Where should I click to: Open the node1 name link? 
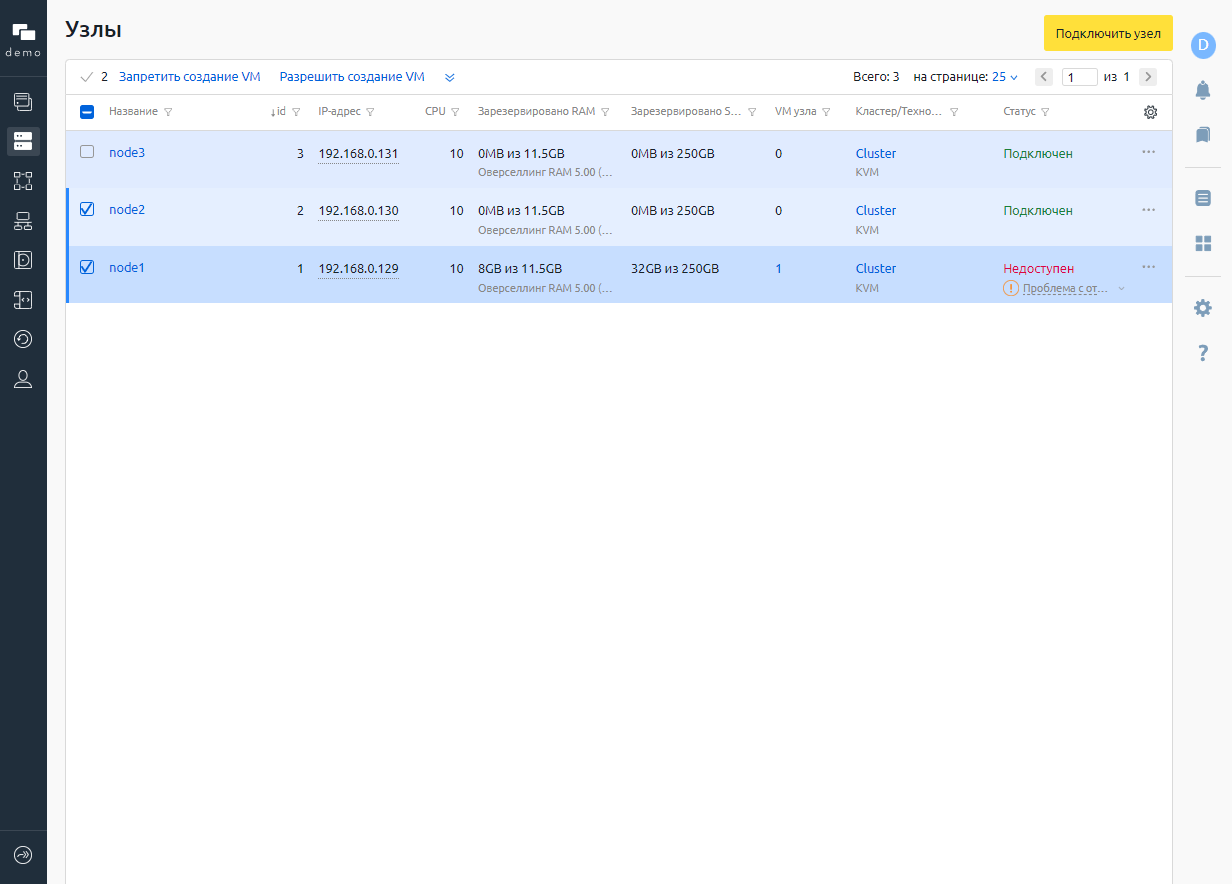127,268
